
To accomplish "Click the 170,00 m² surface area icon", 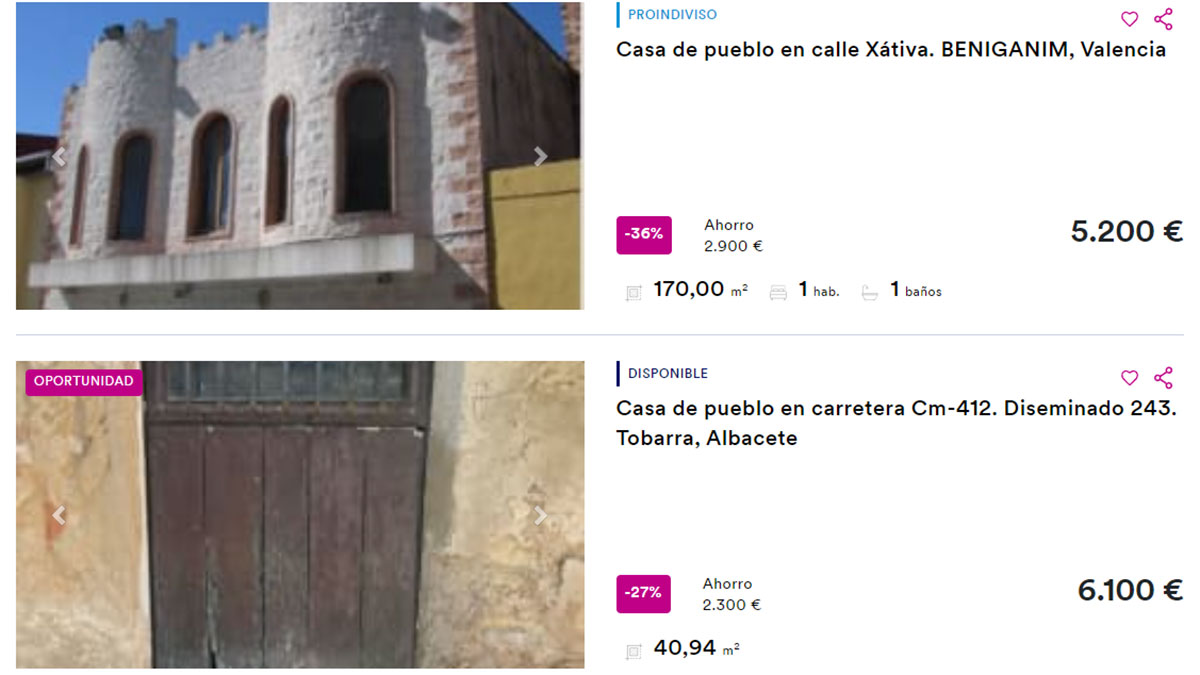I will click(633, 293).
